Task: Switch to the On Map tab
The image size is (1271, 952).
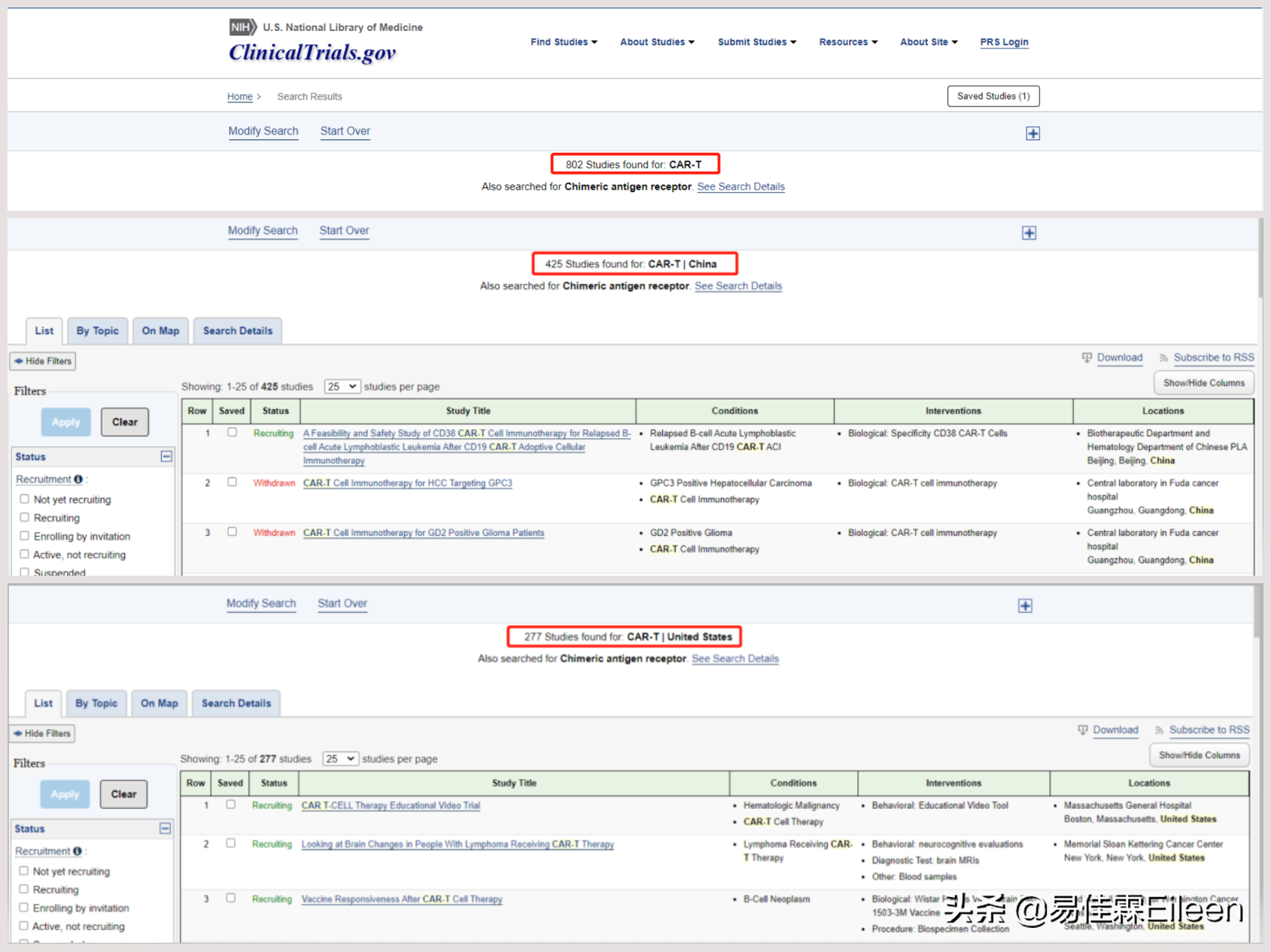Action: point(160,330)
